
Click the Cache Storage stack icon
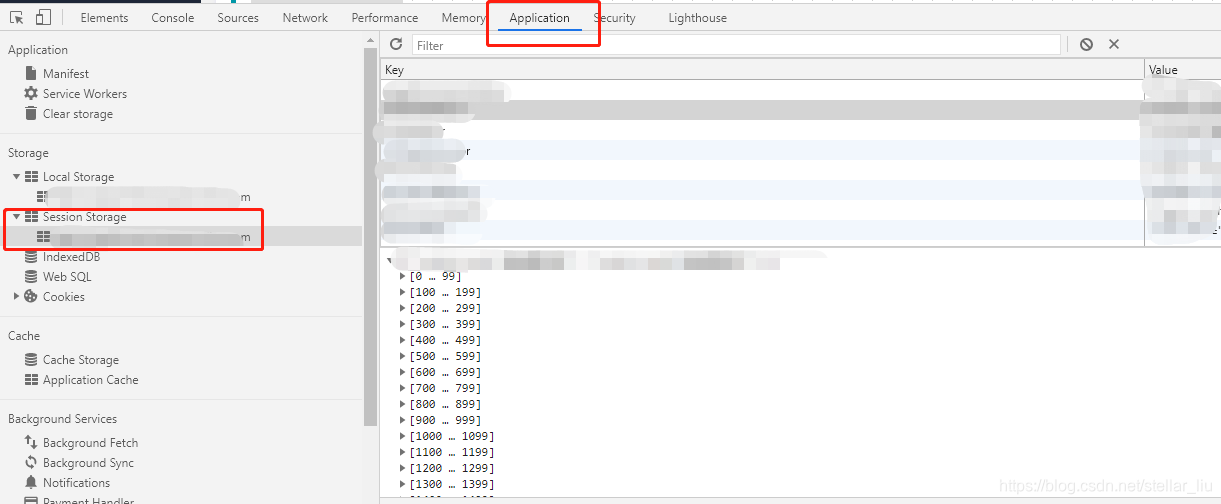pyautogui.click(x=31, y=360)
